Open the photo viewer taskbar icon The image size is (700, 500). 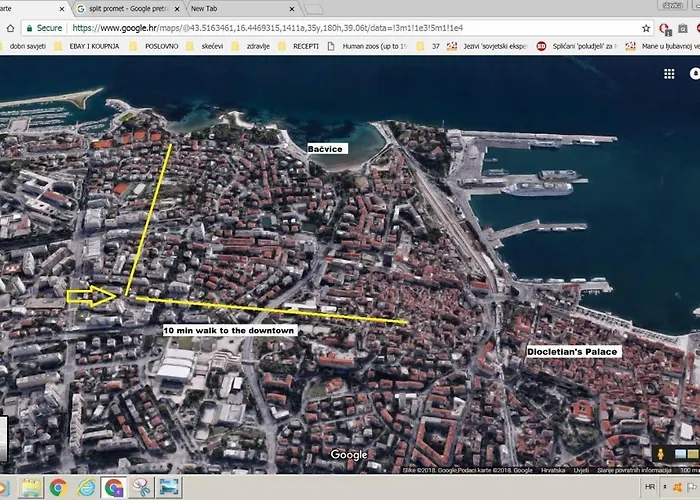169,488
